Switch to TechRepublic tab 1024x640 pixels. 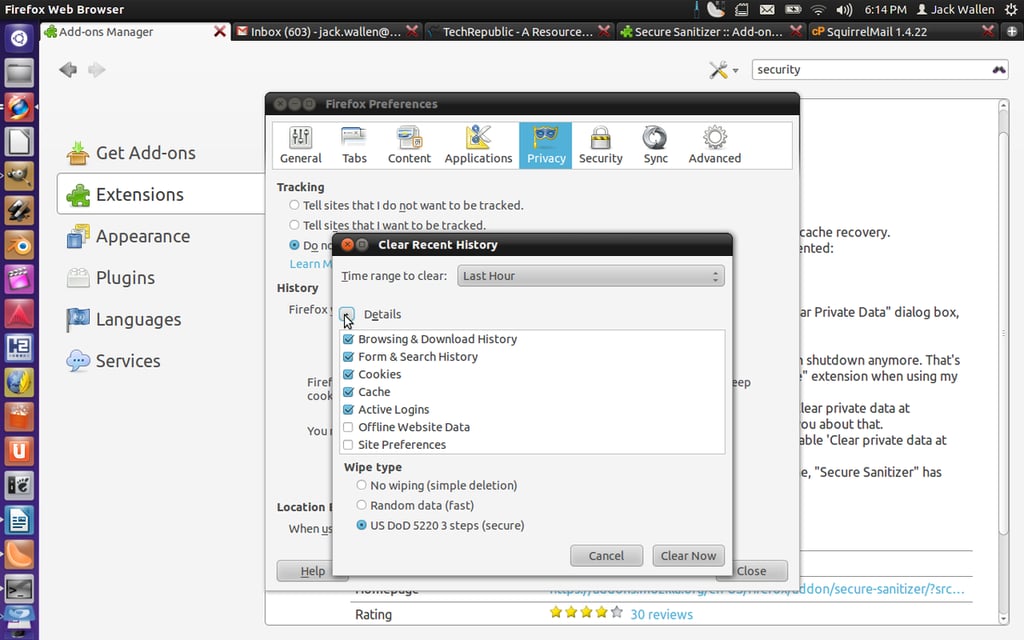coord(517,31)
